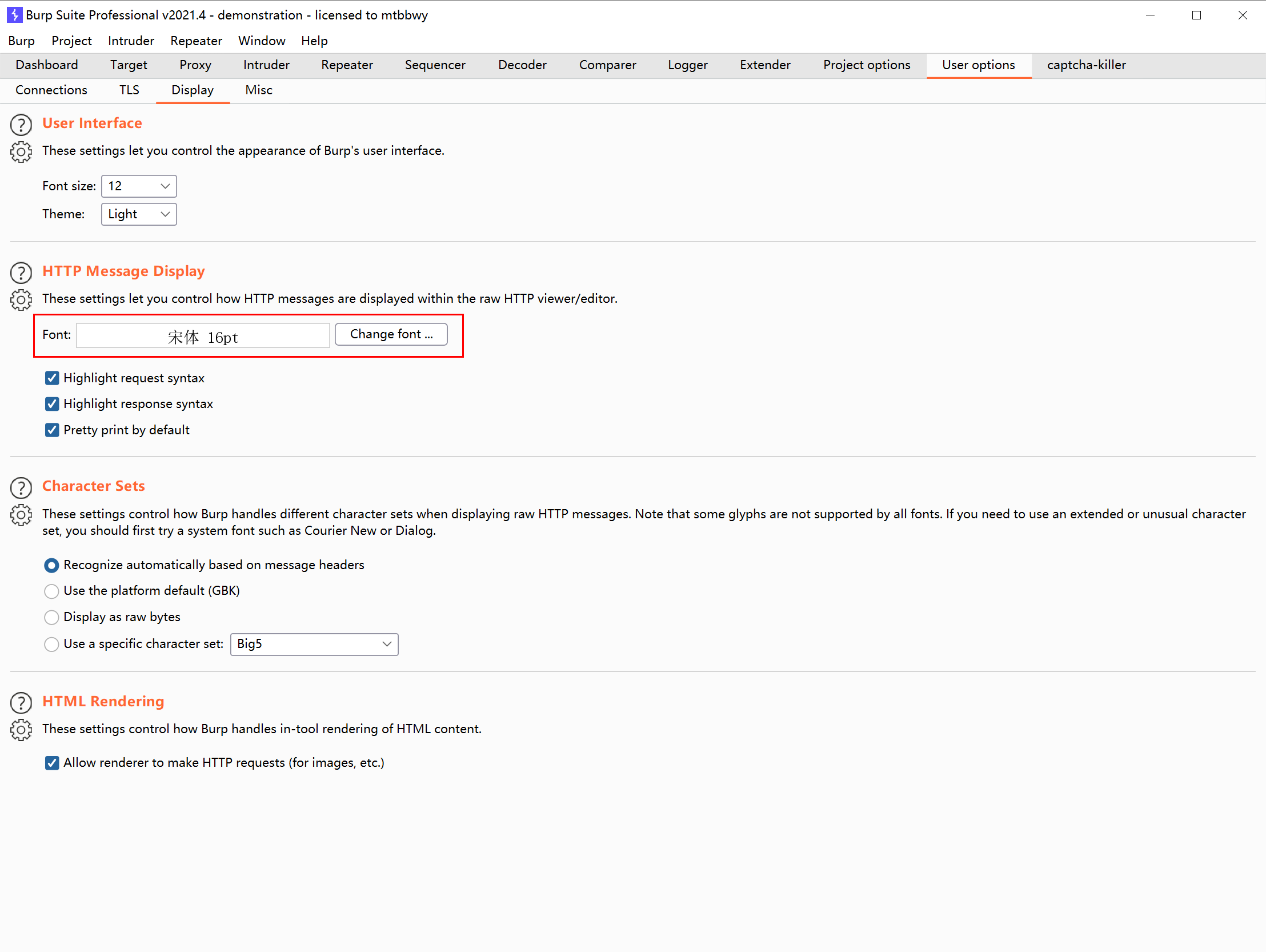This screenshot has height=952, width=1266.
Task: Click HTTP Message Display gear icon
Action: 21,299
